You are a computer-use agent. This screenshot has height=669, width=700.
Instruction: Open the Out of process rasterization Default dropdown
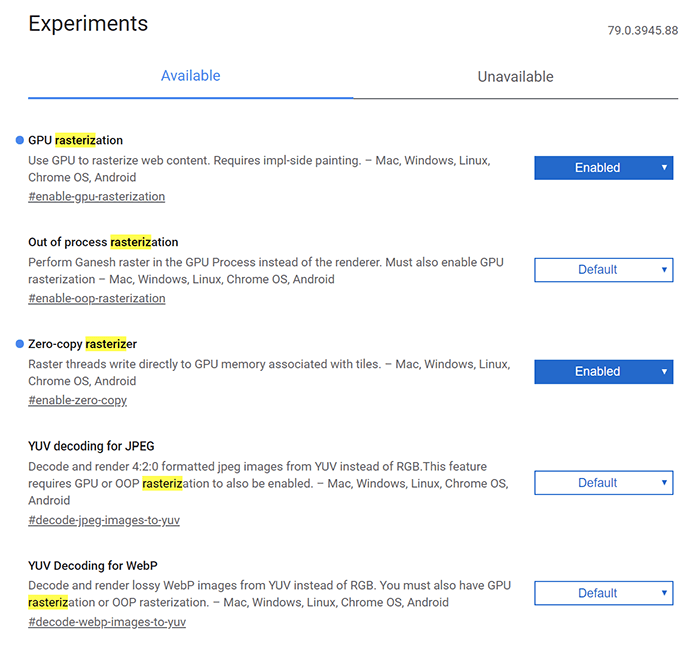tap(604, 270)
